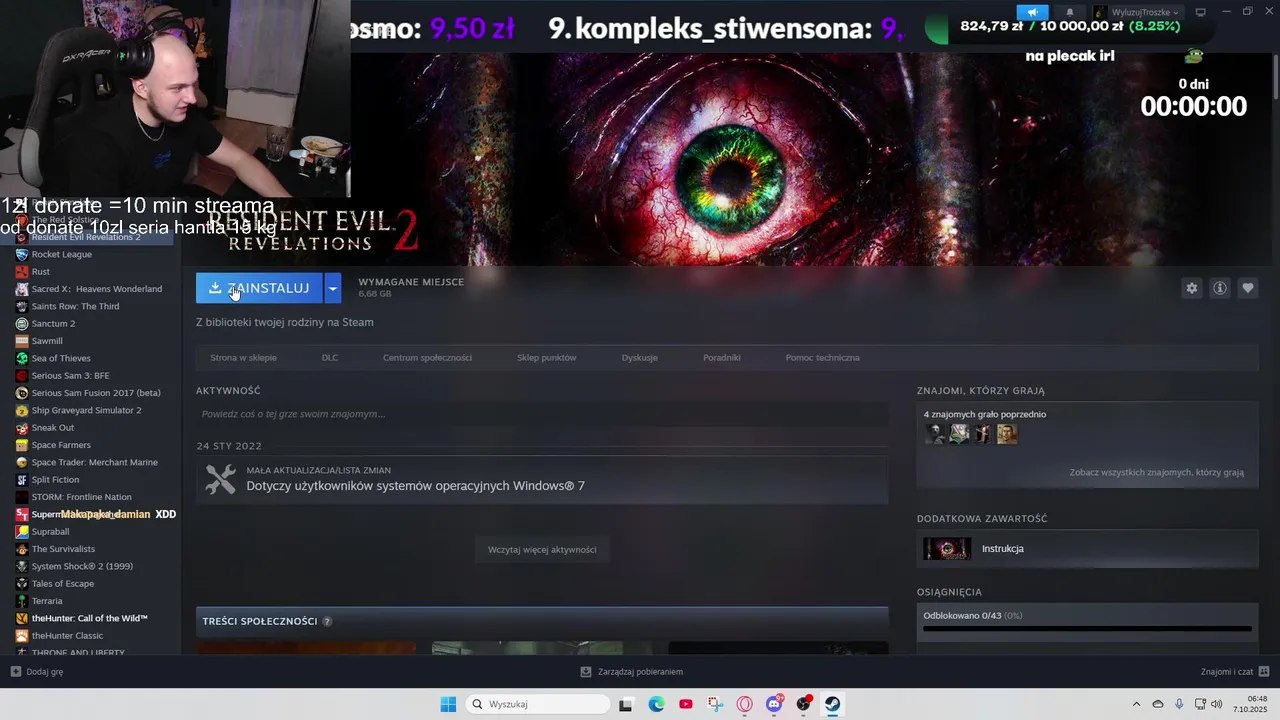Image resolution: width=1280 pixels, height=720 pixels.
Task: Click the achievements progress bar Odblokowano 0/43
Action: click(1087, 629)
